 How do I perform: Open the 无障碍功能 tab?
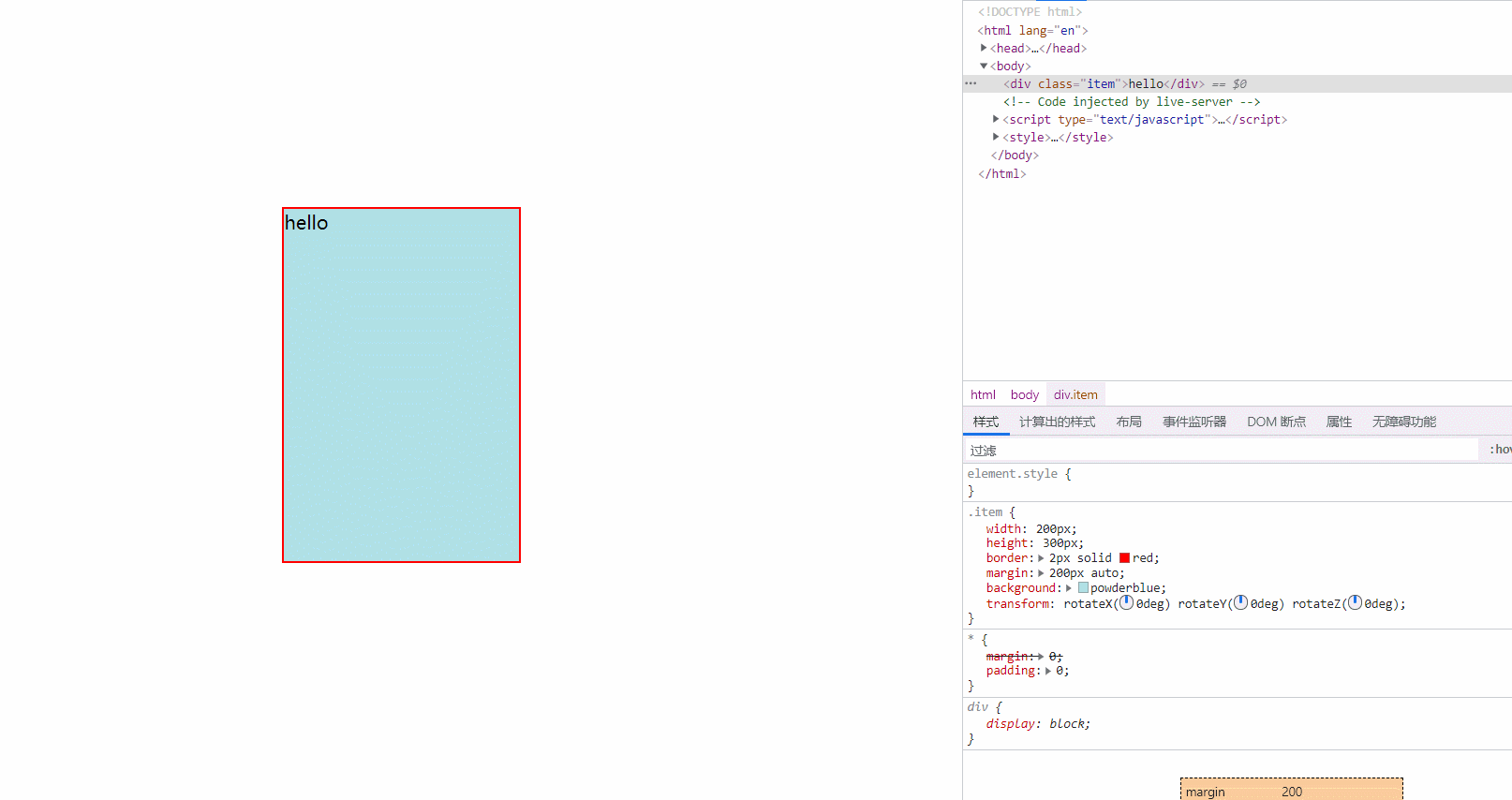tap(1403, 422)
